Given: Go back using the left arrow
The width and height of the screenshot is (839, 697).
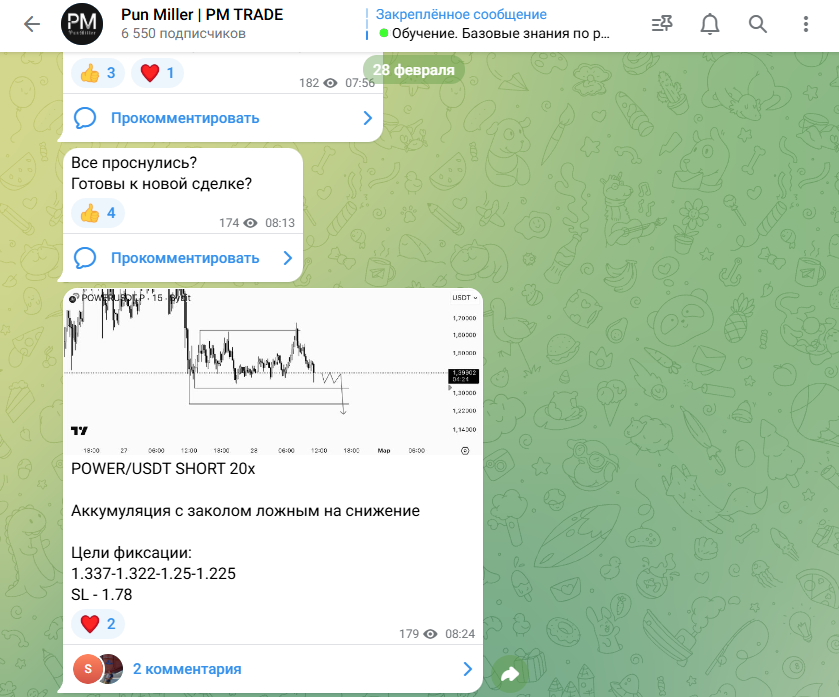Looking at the screenshot, I should point(32,24).
